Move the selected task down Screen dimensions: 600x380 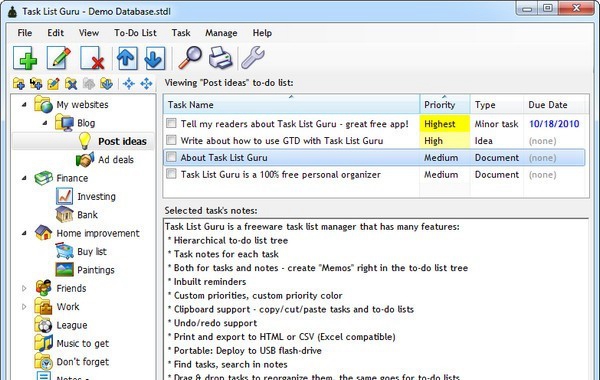[155, 58]
